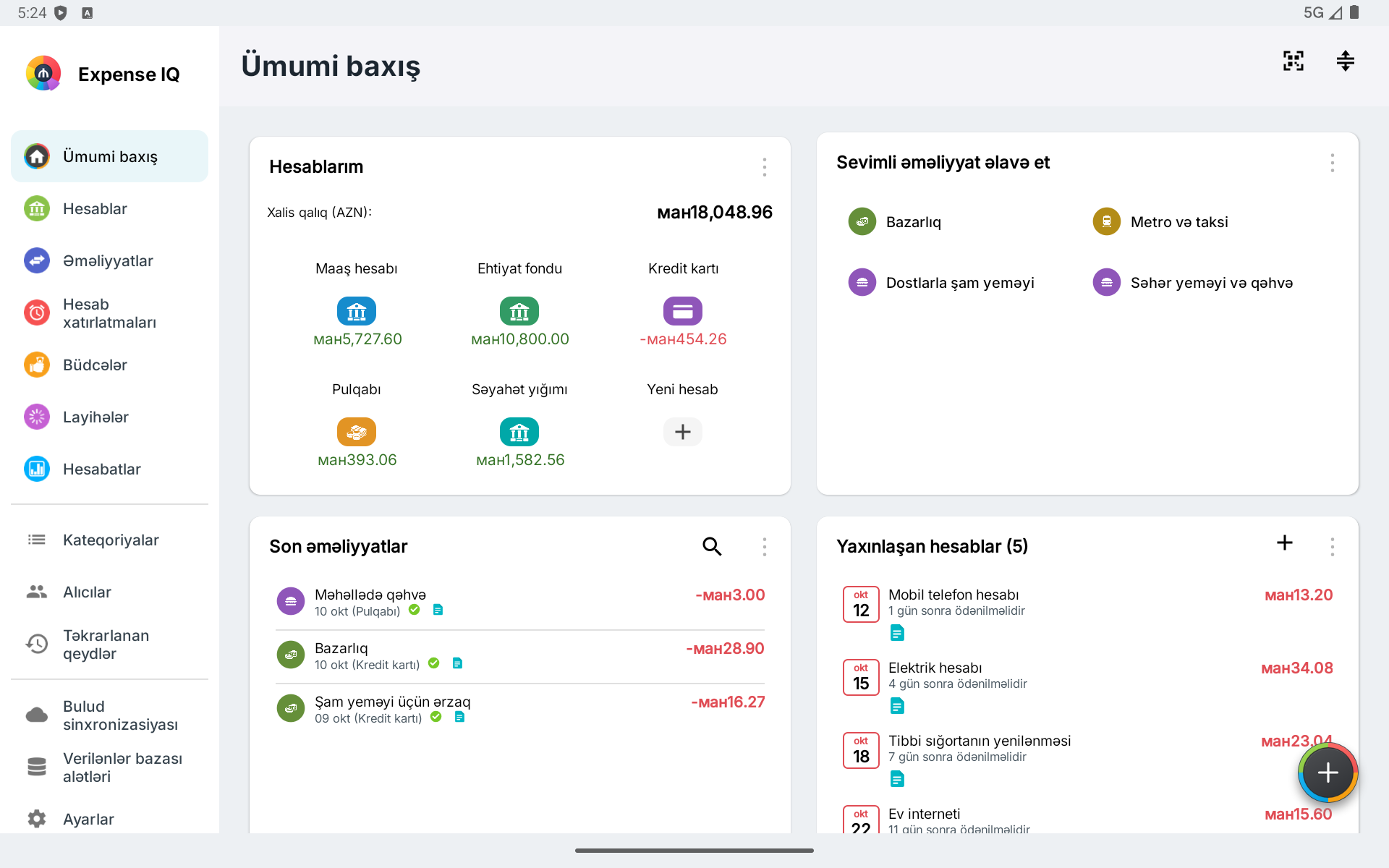Toggle cleared checkmark on Bazarlıq transaction
This screenshot has height=868, width=1389.
pos(434,663)
